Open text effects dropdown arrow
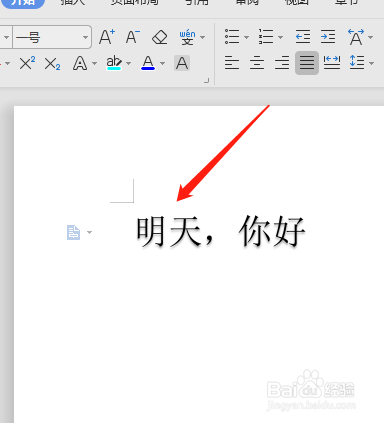Screen dimensions: 384x423 (x=94, y=63)
